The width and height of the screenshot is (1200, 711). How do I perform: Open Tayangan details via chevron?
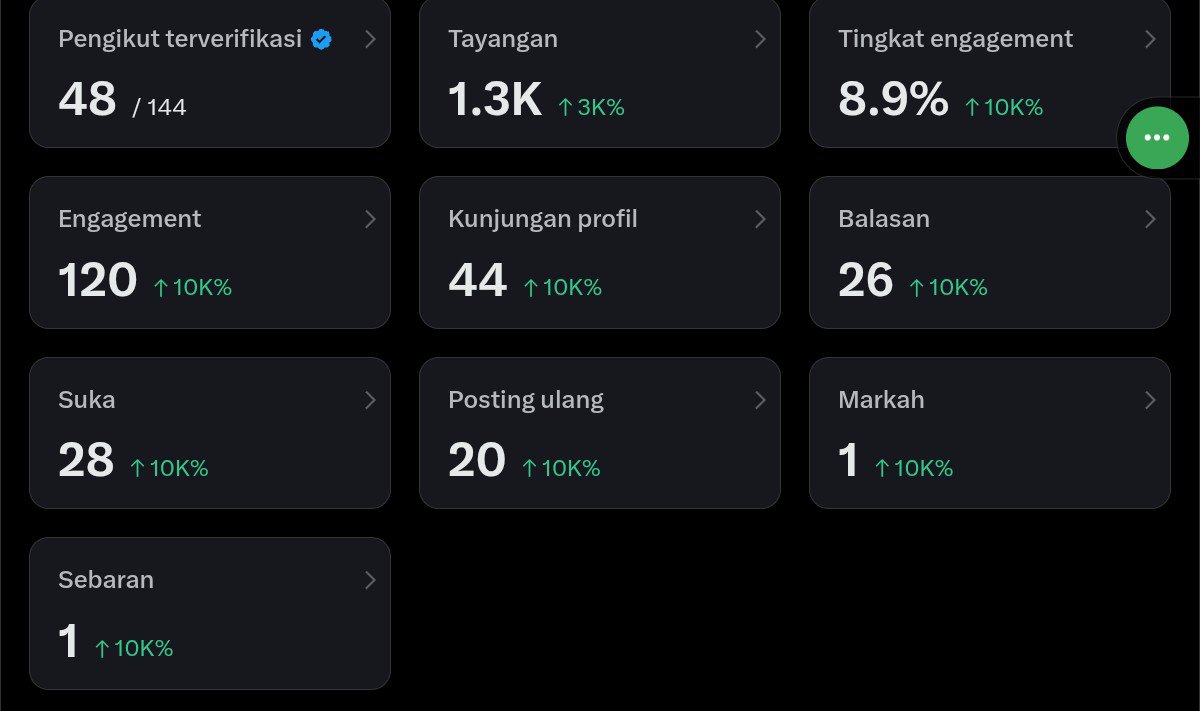[x=760, y=39]
